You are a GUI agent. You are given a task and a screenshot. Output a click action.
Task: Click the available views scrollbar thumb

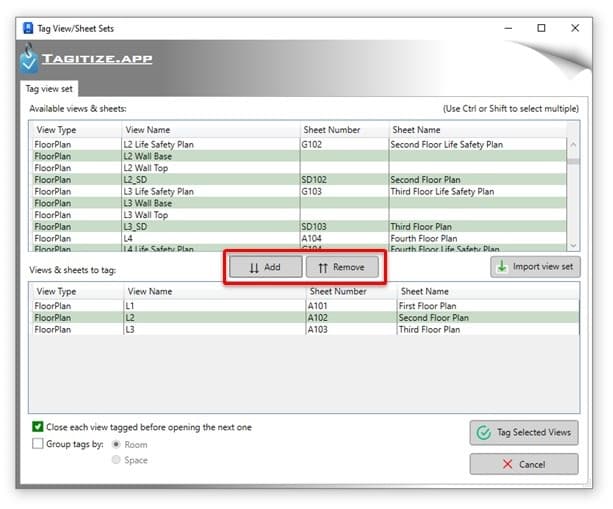tap(573, 161)
